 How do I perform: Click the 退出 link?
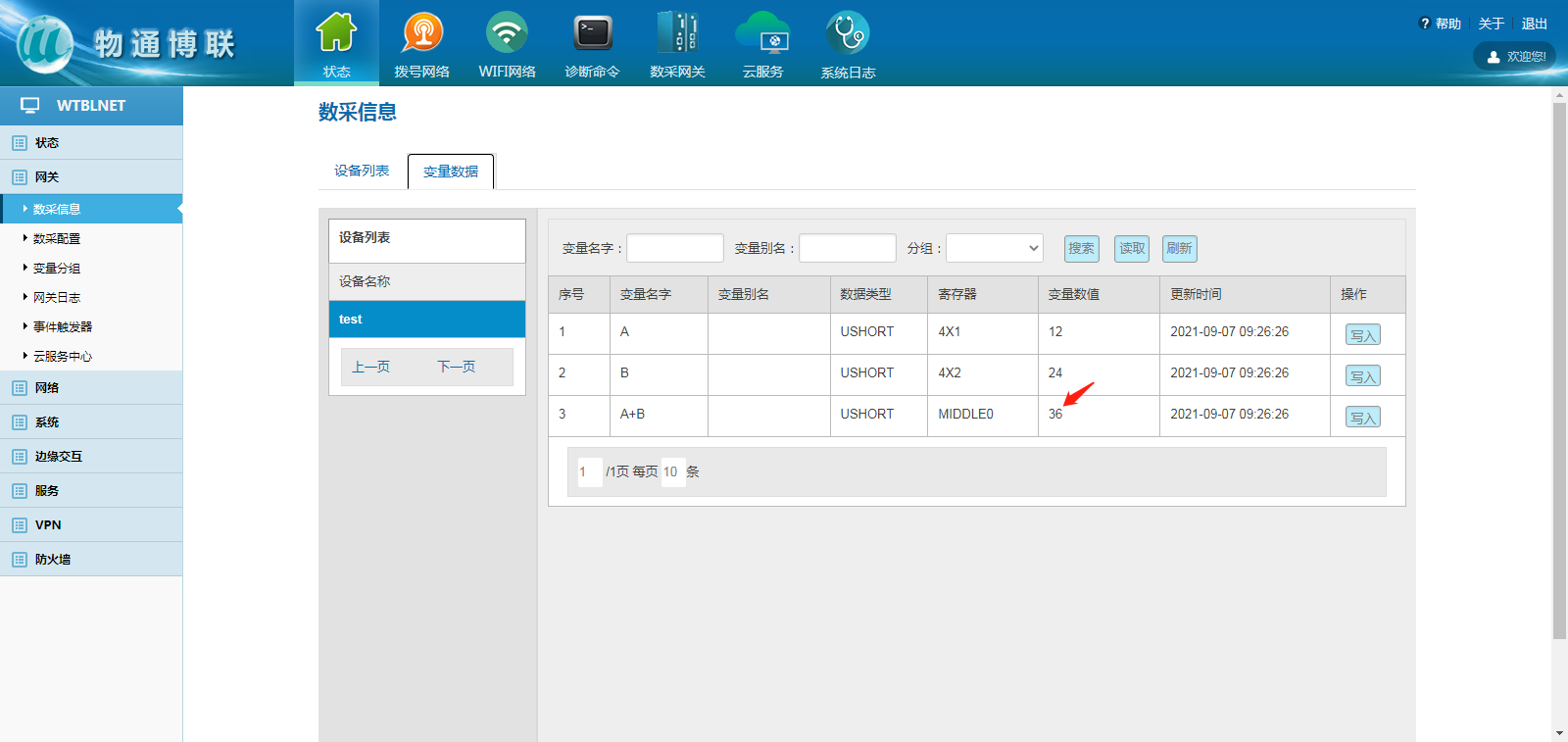(1535, 24)
